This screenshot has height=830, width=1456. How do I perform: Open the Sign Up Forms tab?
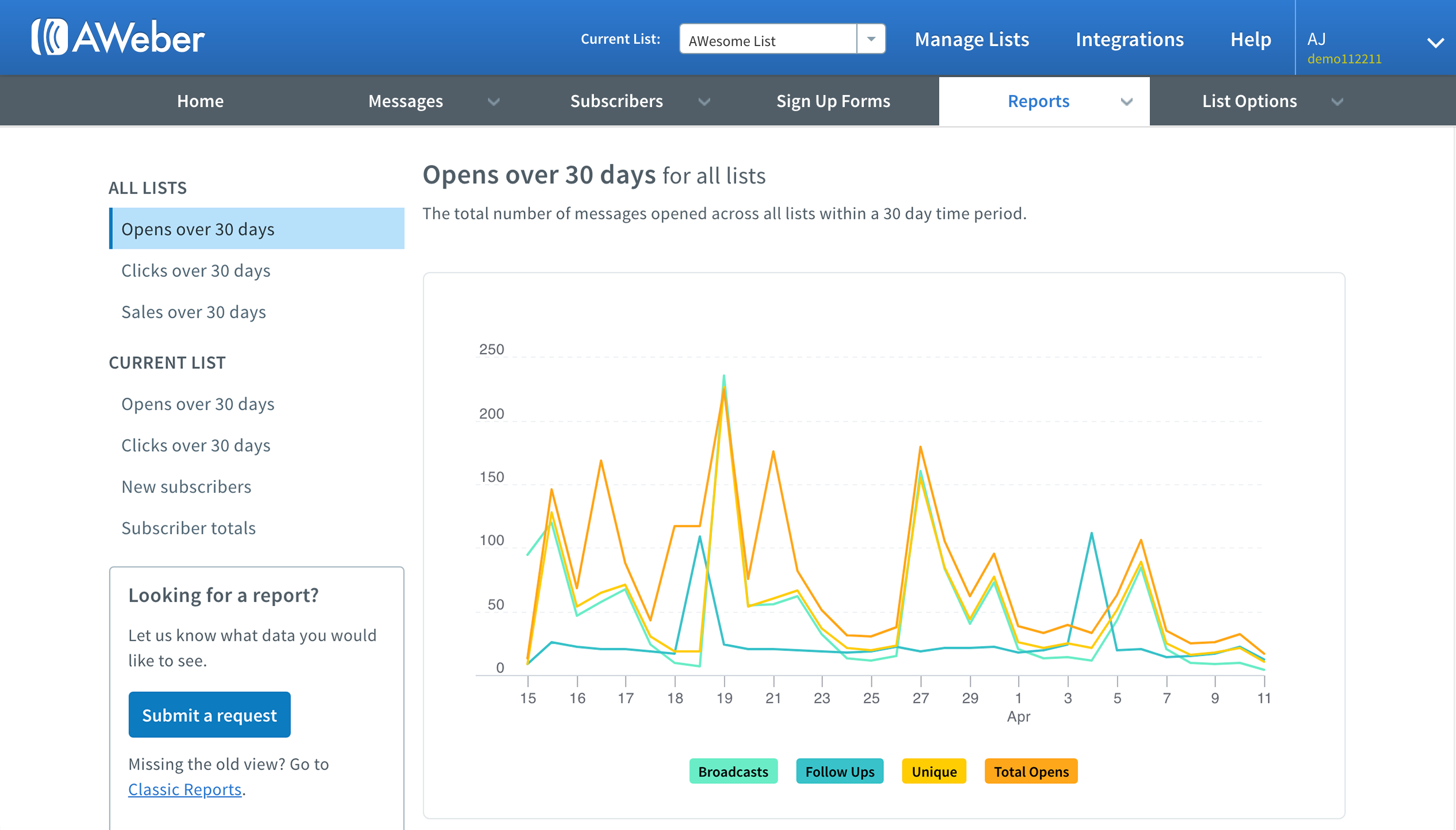833,101
